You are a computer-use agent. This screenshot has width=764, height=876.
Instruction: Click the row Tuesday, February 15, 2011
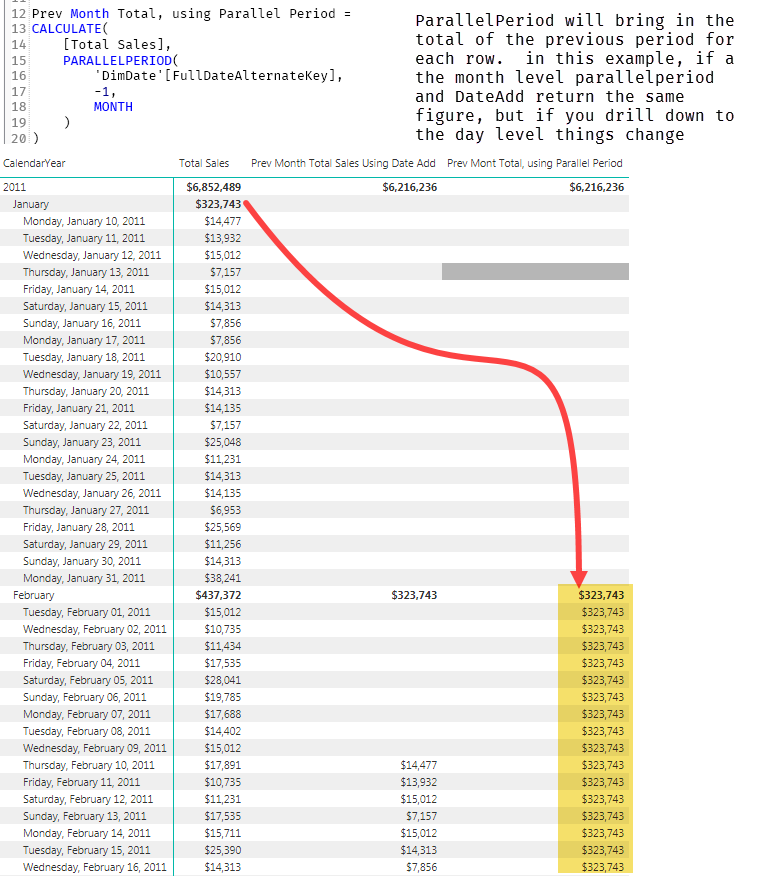point(314,850)
